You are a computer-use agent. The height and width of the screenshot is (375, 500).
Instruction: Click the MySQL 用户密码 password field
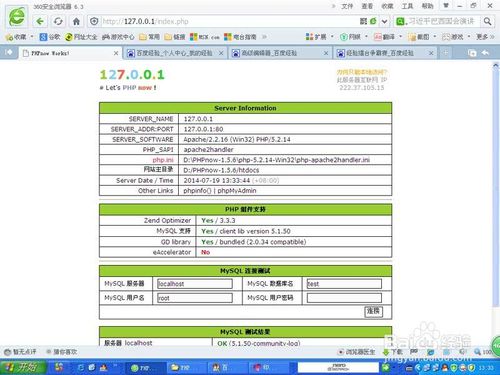pos(344,298)
